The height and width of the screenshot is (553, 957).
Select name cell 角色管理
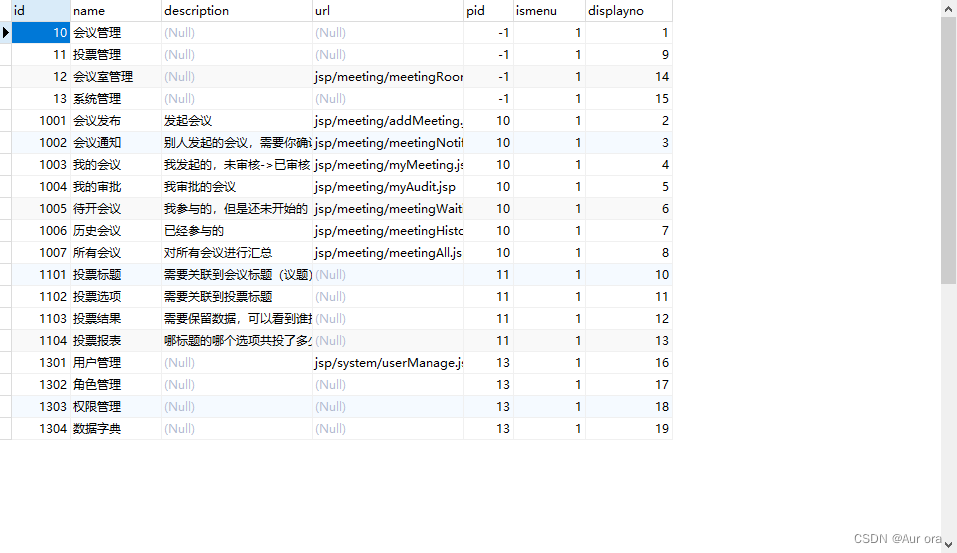tap(116, 385)
